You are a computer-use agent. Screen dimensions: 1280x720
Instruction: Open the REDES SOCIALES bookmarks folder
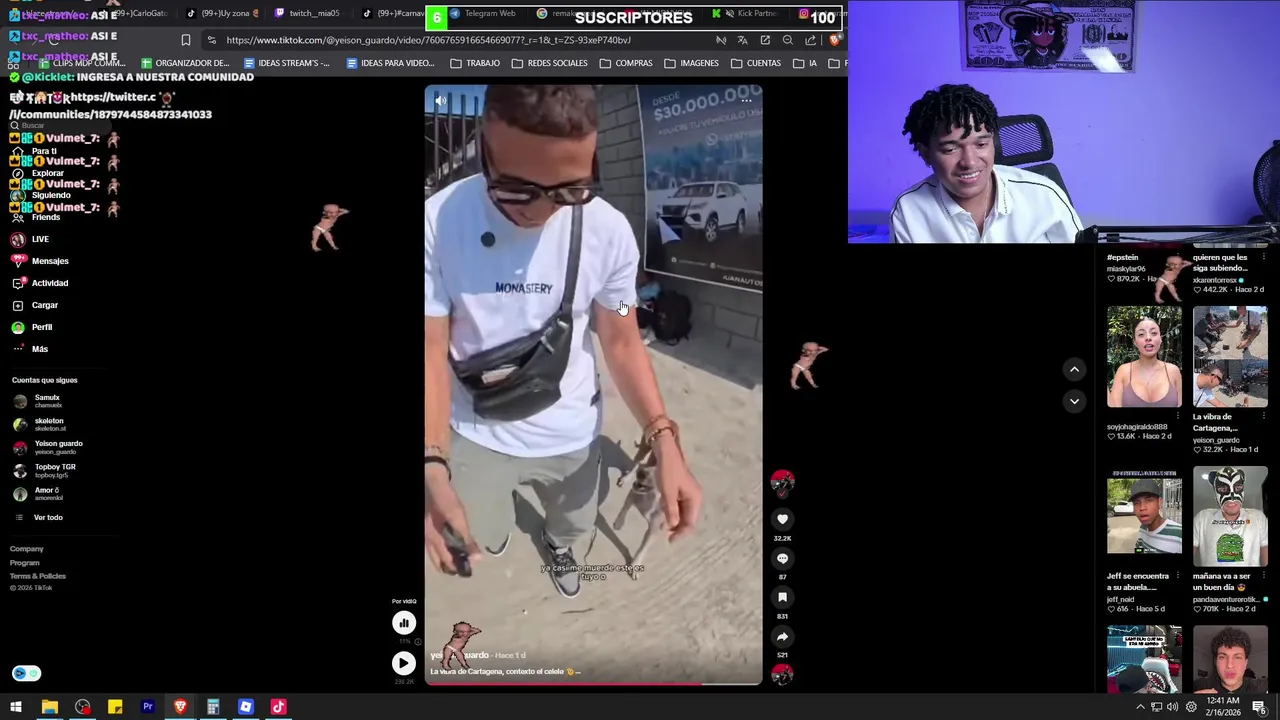(549, 63)
